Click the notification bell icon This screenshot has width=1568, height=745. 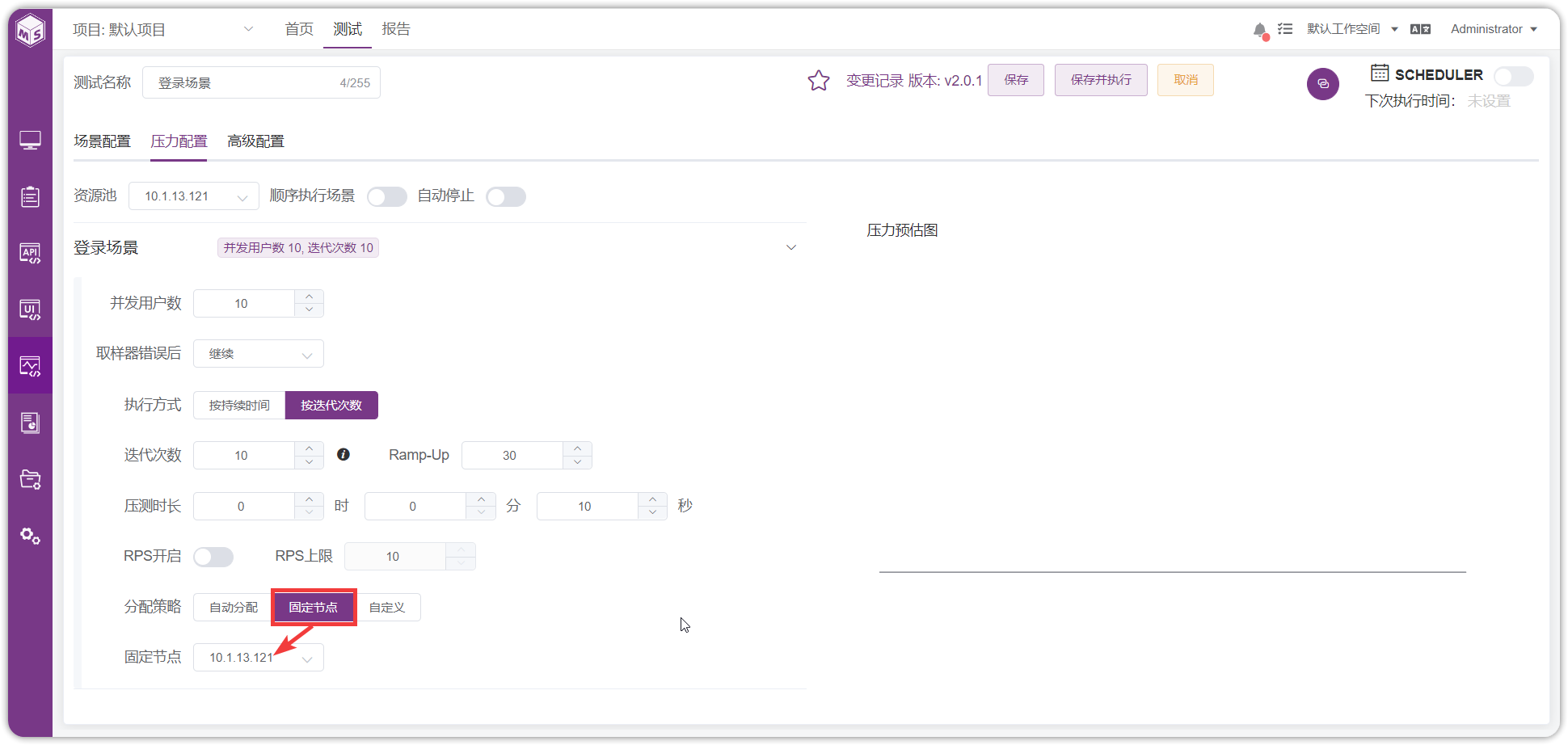click(x=1260, y=31)
